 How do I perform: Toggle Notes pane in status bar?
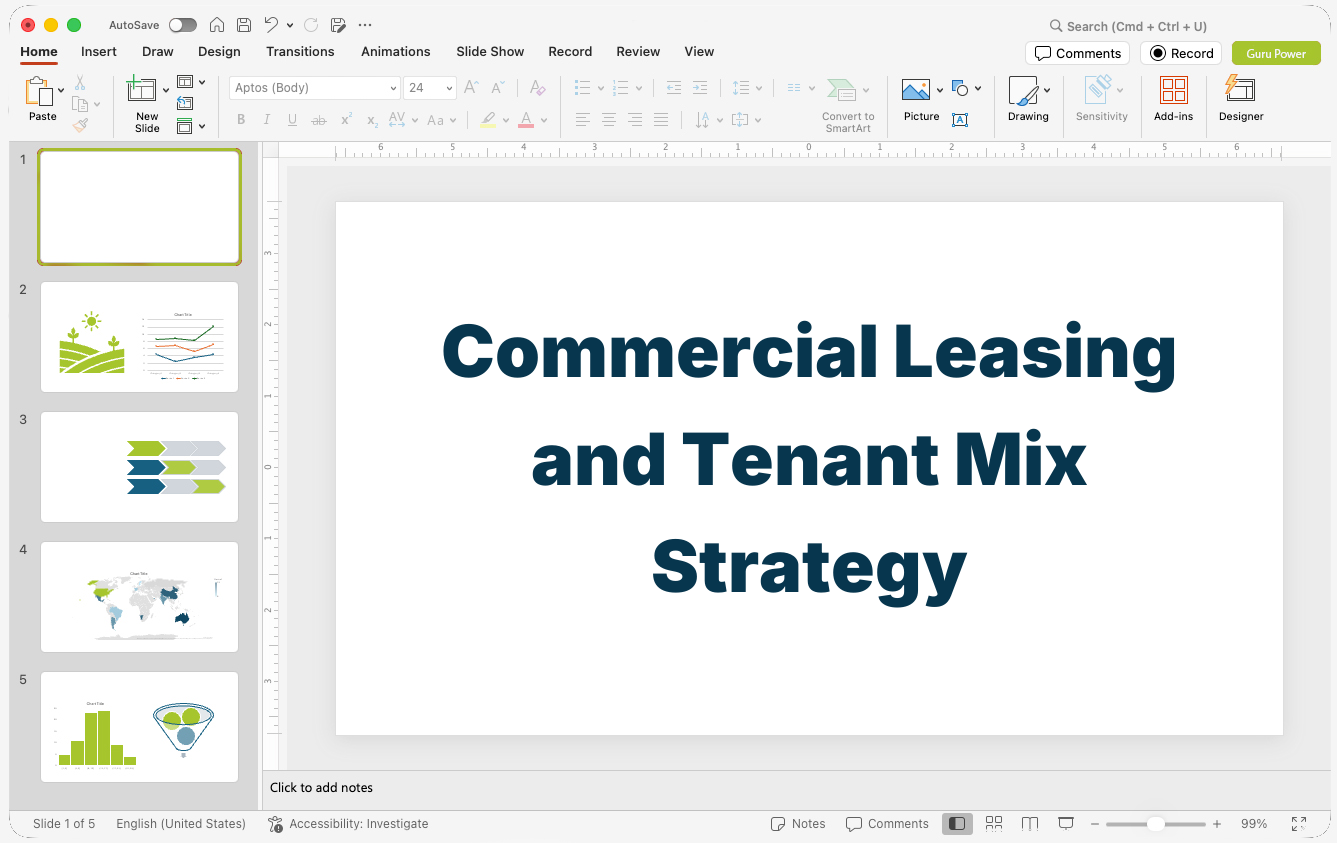coord(798,824)
